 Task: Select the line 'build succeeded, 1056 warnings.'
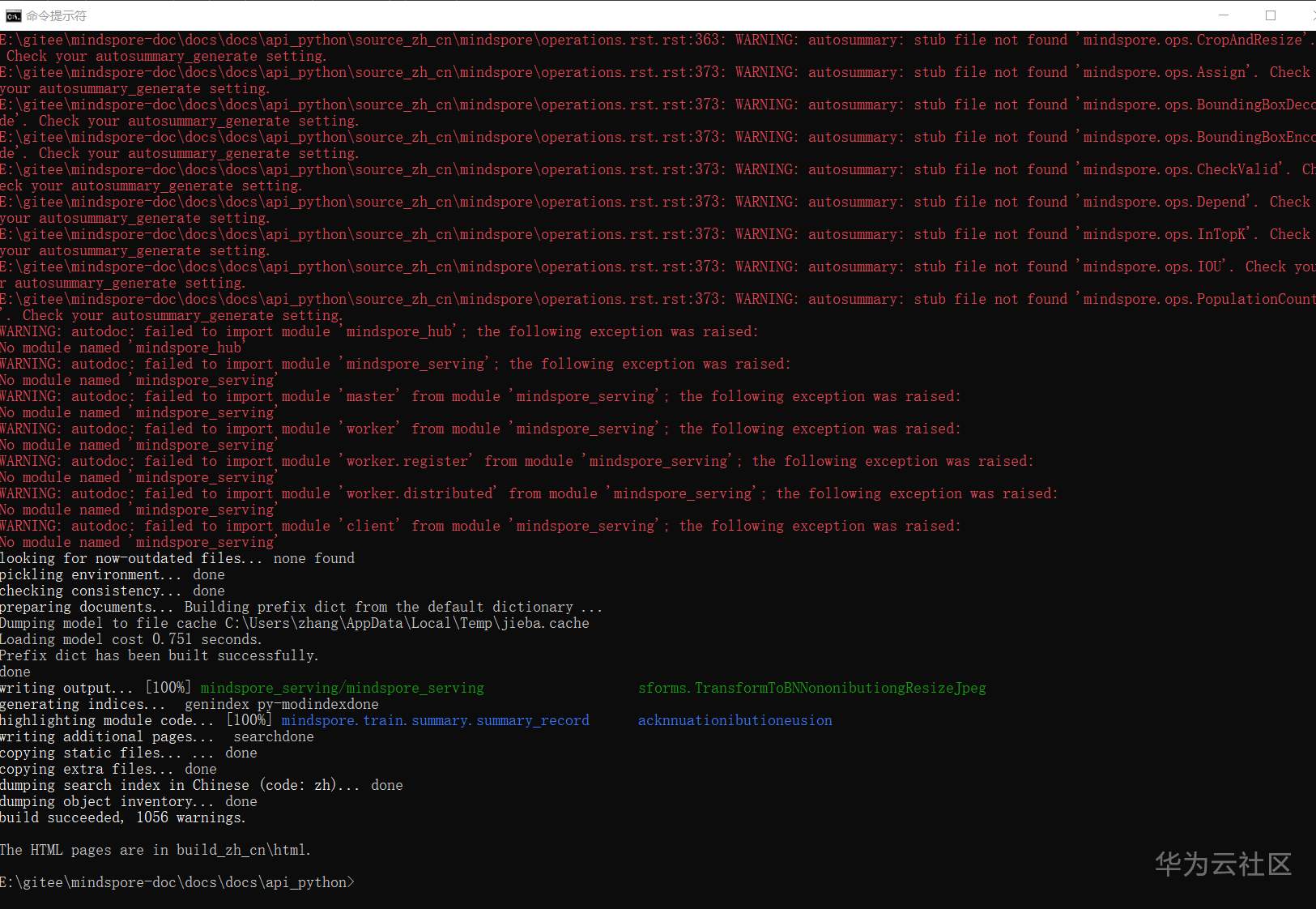[123, 817]
